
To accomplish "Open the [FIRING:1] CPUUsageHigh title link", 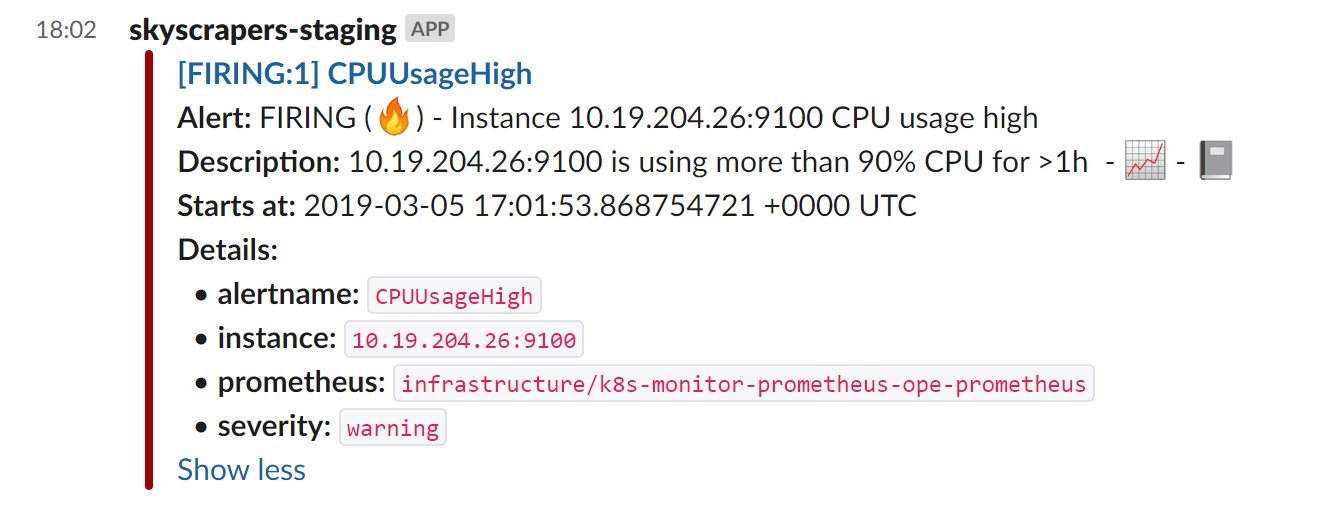I will coord(354,74).
